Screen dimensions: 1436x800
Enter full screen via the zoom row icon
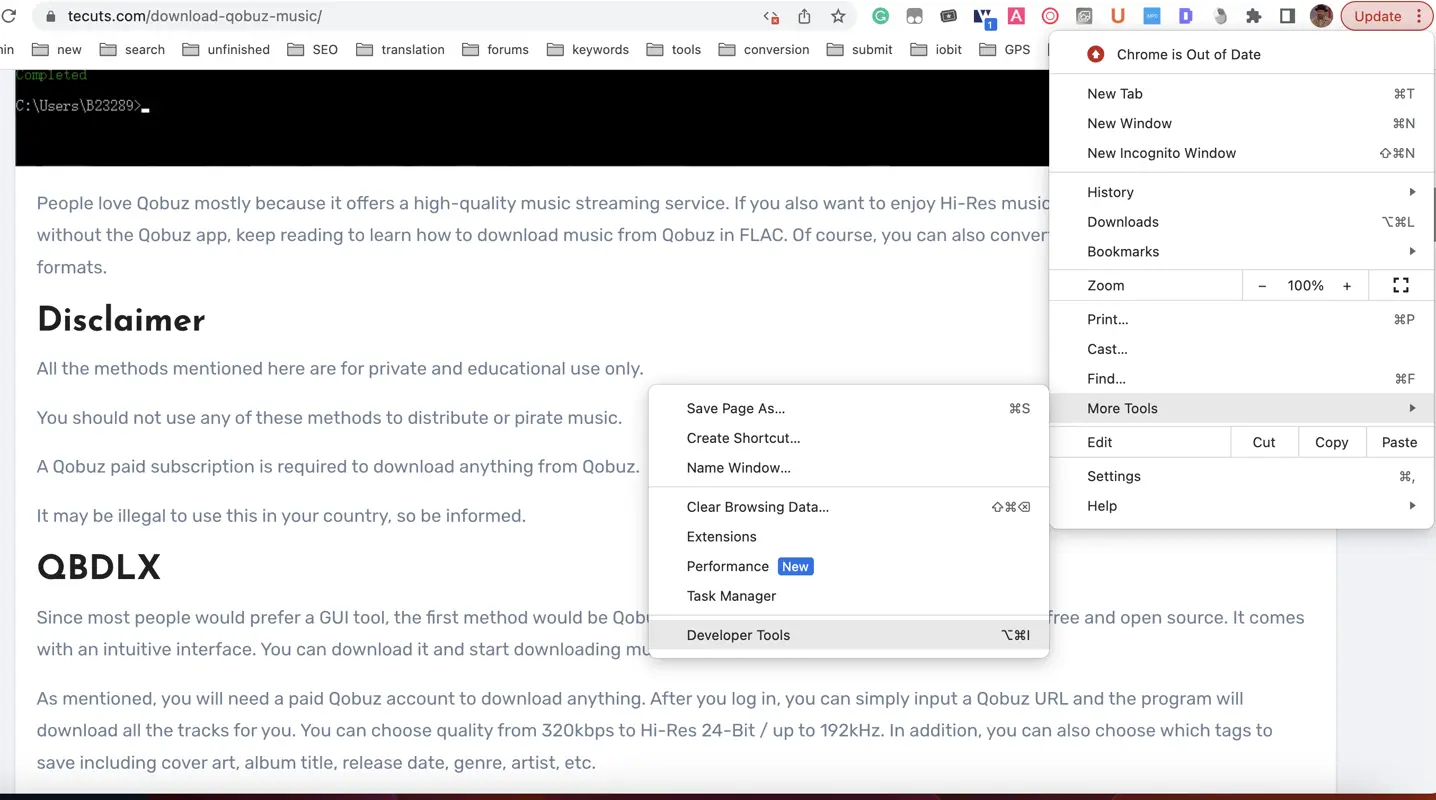(1399, 285)
